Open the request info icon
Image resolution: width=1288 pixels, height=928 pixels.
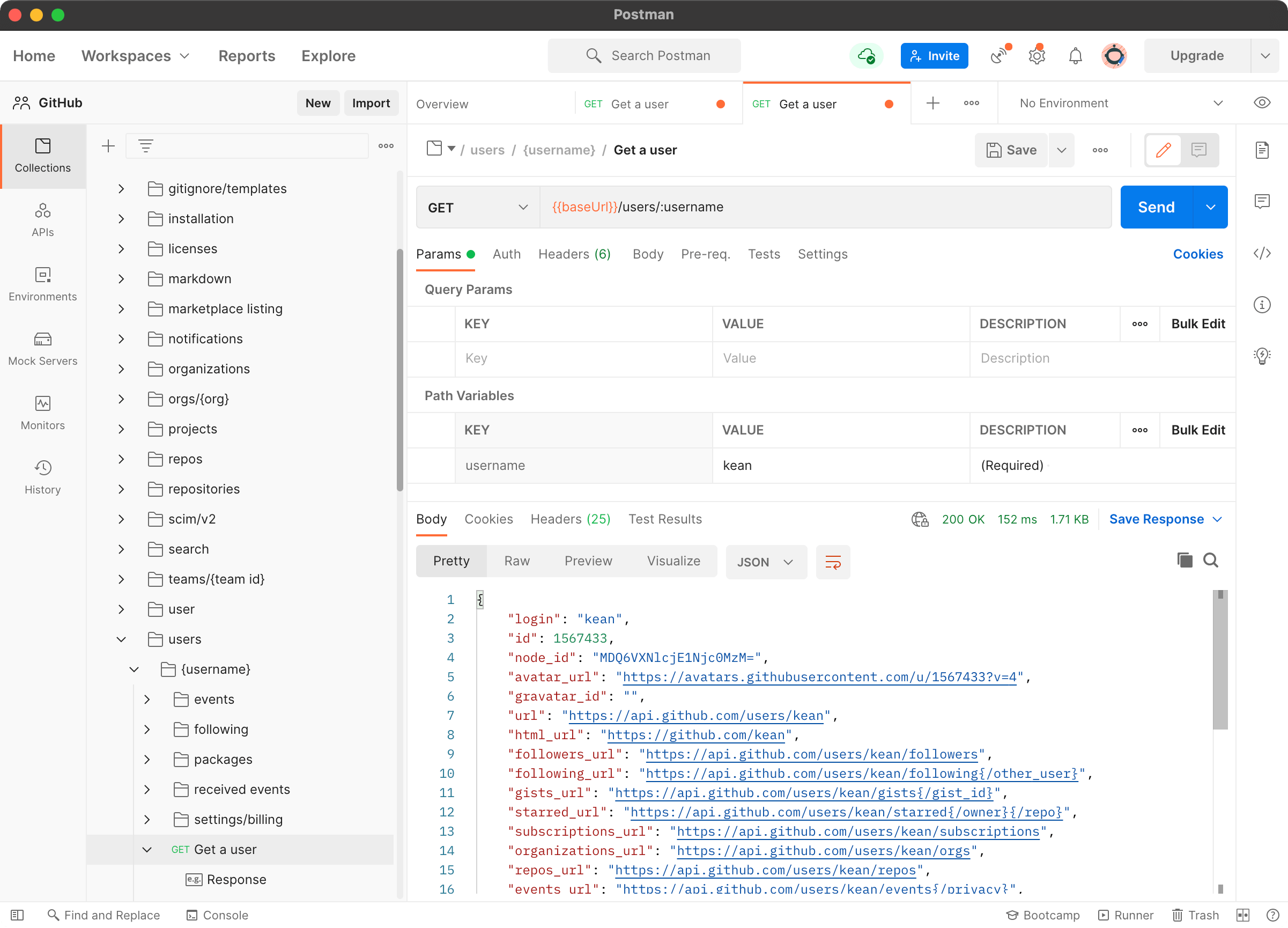click(x=1261, y=305)
